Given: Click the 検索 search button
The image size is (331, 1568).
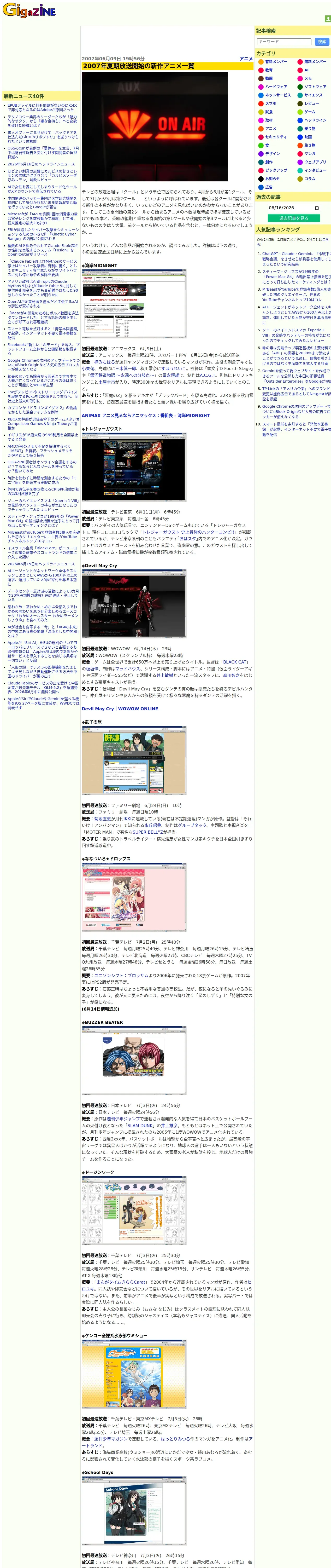Looking at the screenshot, I should coord(322,42).
